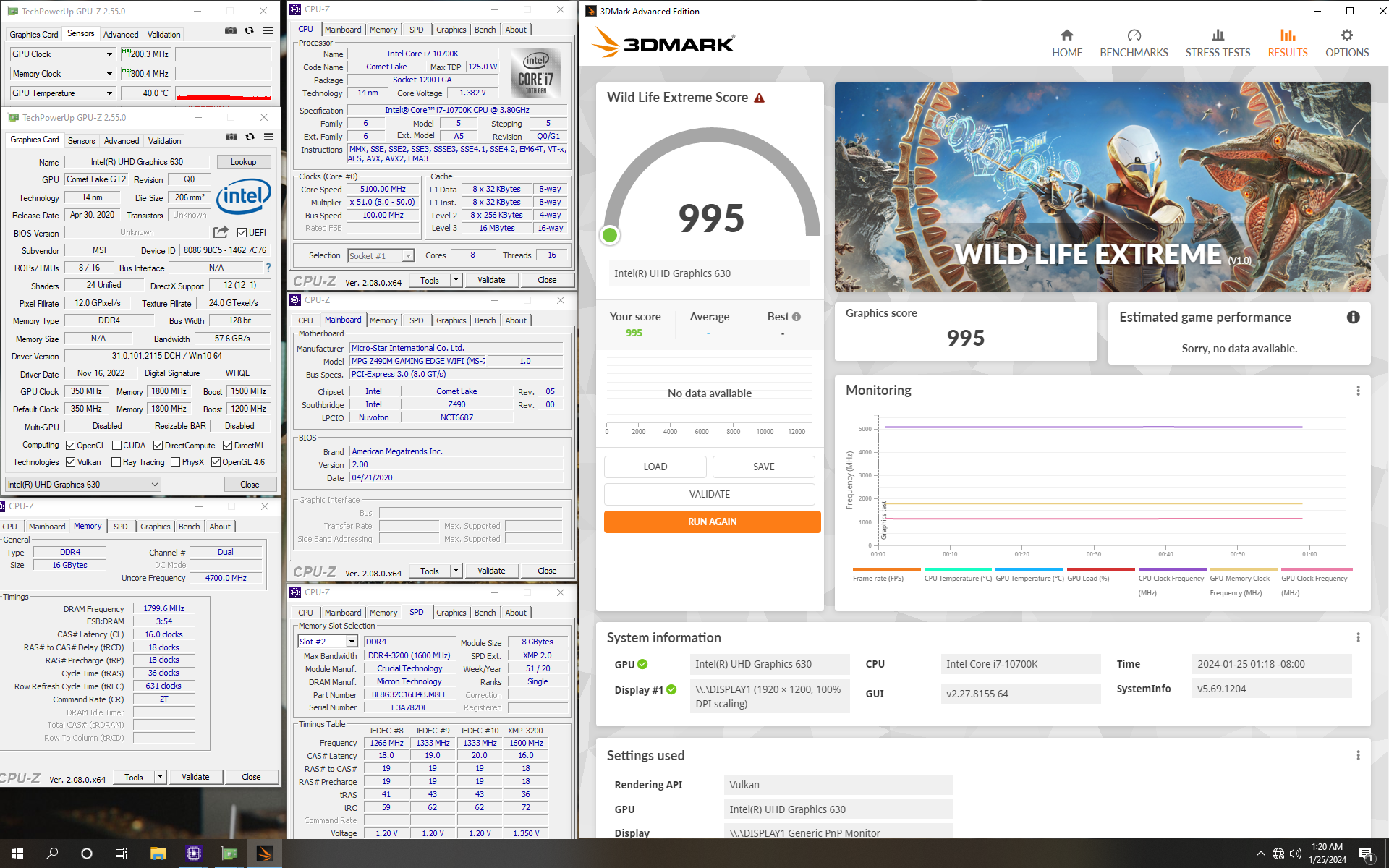Toggle OpenCL checkbox

[x=70, y=446]
